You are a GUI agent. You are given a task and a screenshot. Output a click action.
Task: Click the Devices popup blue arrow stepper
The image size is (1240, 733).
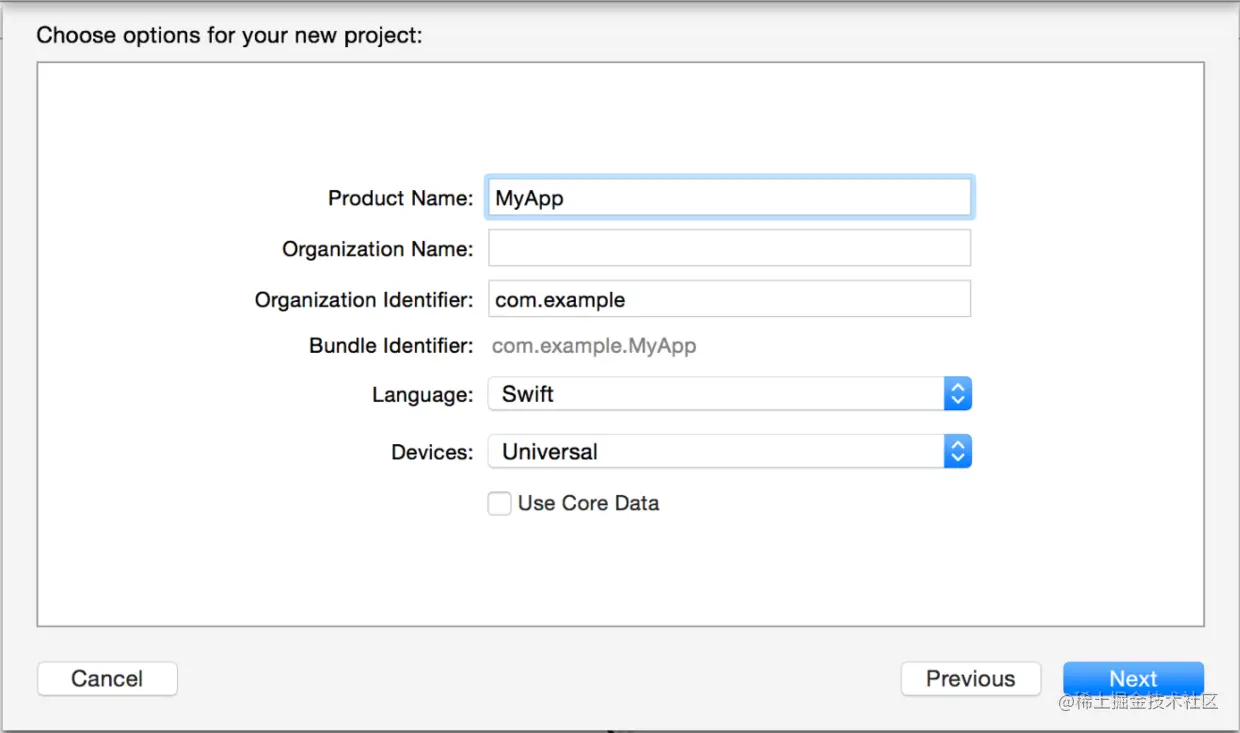pyautogui.click(x=957, y=452)
